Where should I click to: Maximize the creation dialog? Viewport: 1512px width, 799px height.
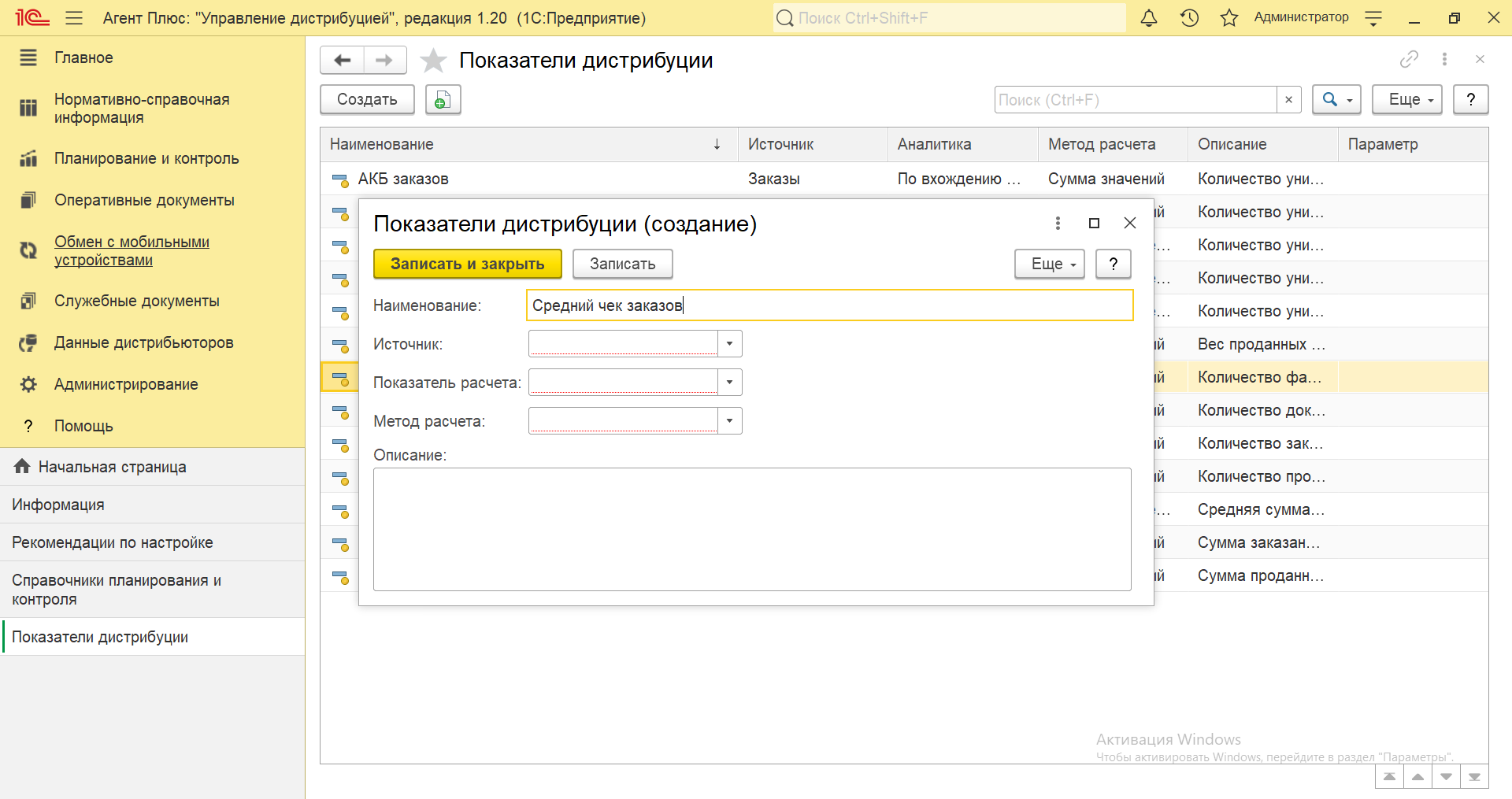tap(1094, 224)
